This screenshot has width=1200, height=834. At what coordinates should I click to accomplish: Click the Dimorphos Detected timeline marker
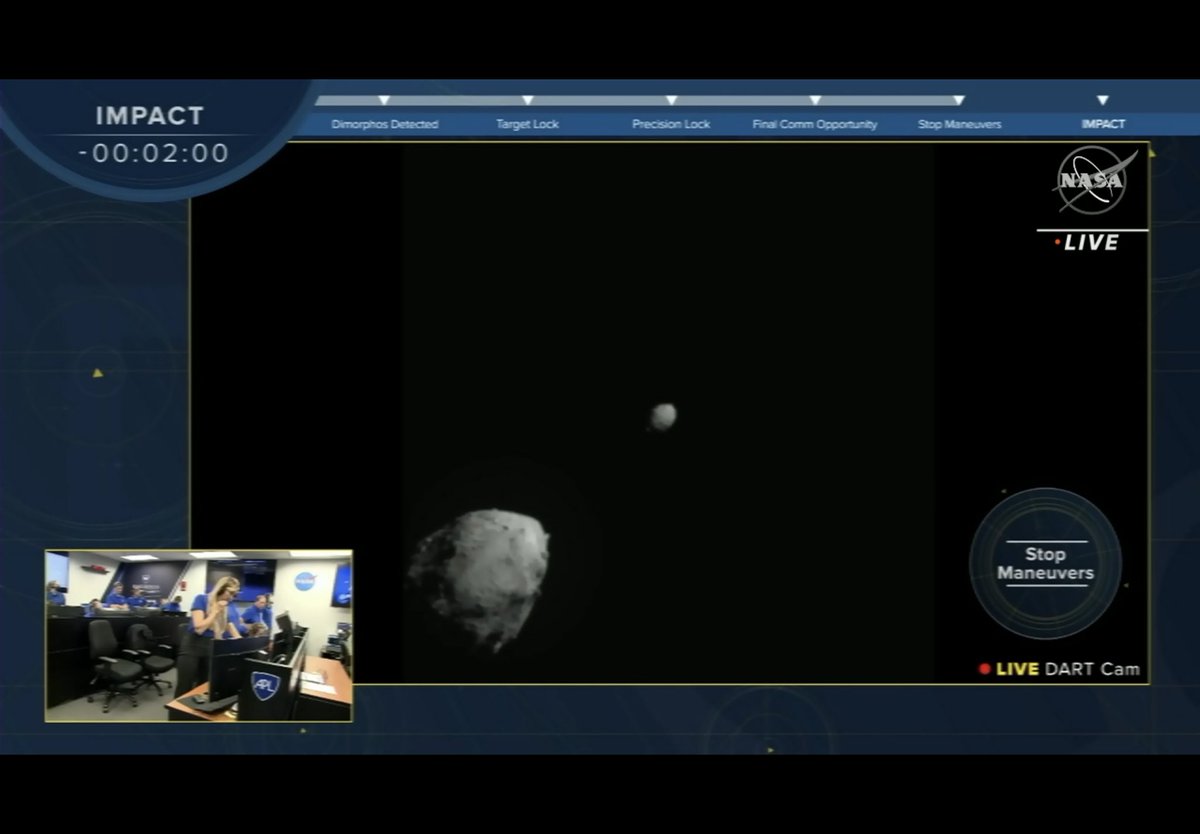(384, 100)
